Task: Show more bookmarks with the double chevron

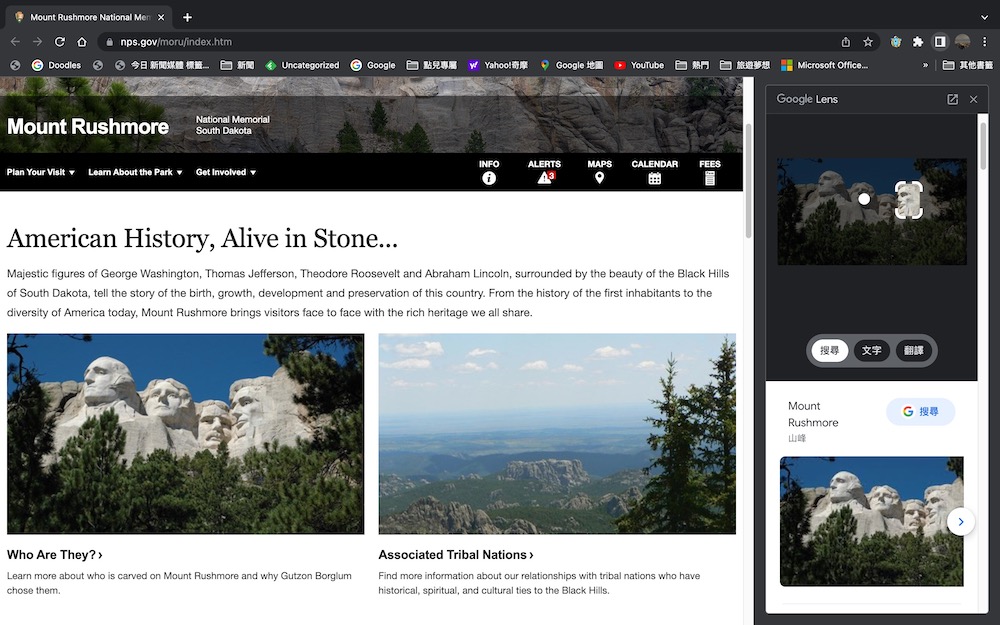Action: tap(925, 65)
